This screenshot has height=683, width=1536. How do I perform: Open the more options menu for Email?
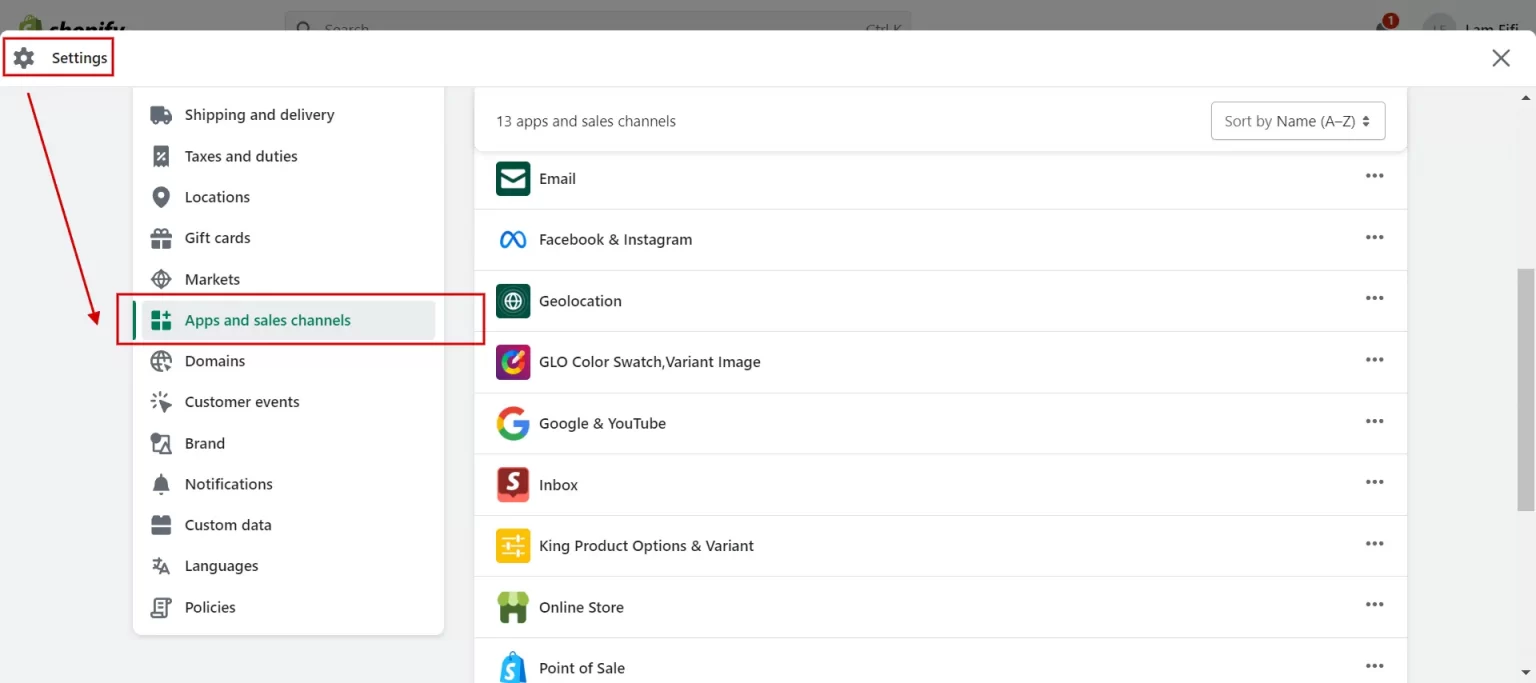click(x=1375, y=176)
